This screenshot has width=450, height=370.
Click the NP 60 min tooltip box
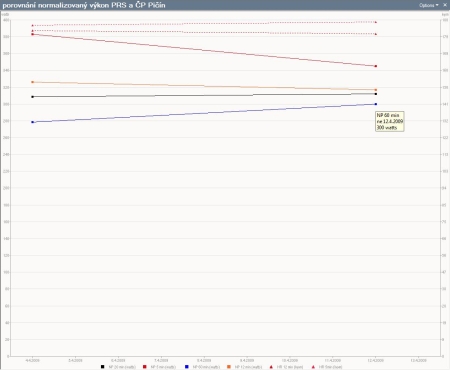[x=390, y=121]
